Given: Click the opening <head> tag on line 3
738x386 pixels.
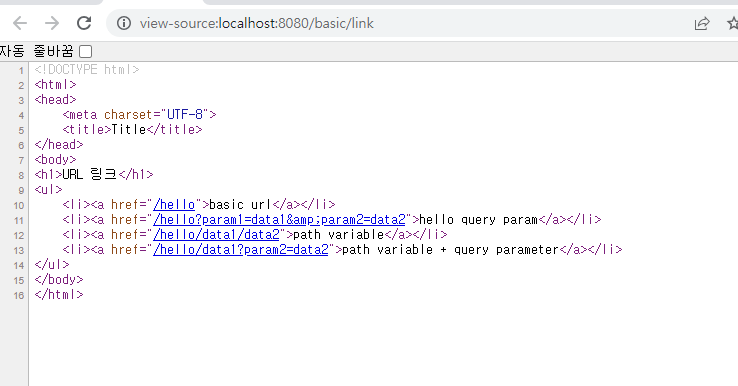Looking at the screenshot, I should pos(55,100).
